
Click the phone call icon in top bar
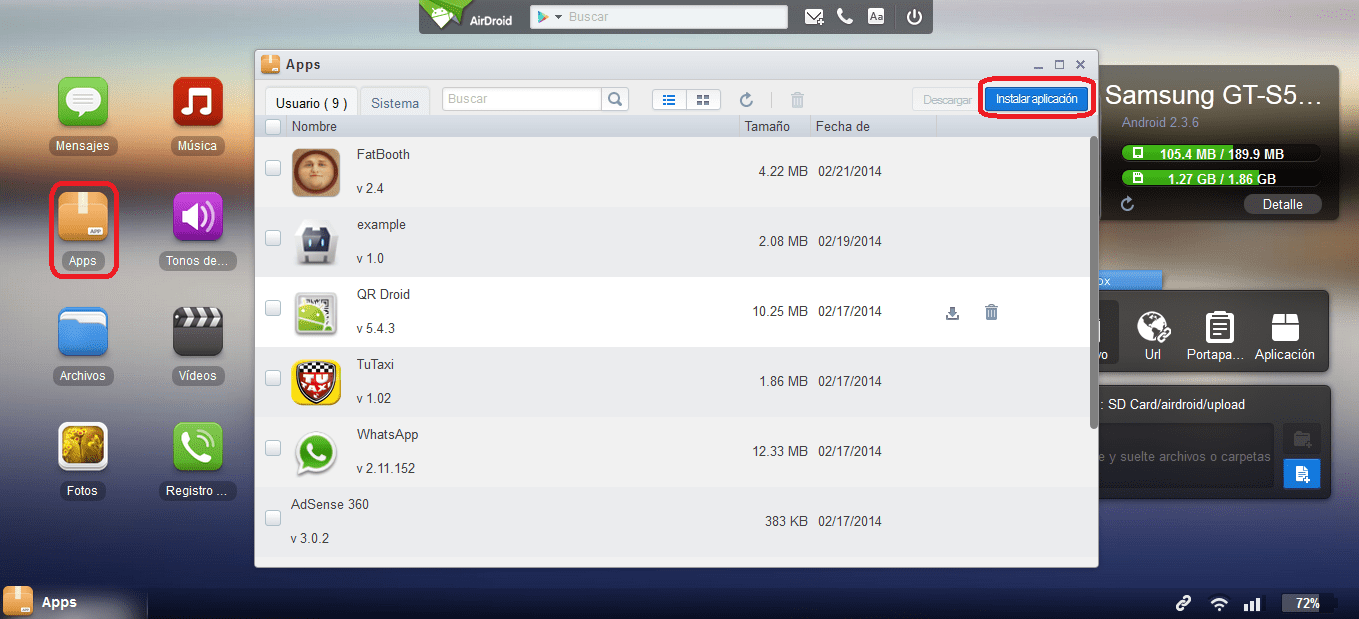pyautogui.click(x=845, y=16)
